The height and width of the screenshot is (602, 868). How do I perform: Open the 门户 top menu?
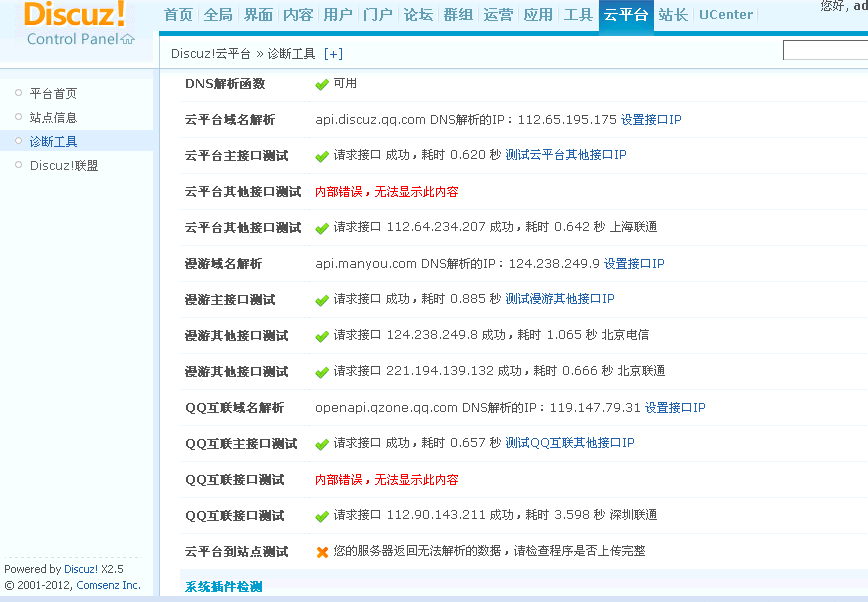click(x=378, y=15)
